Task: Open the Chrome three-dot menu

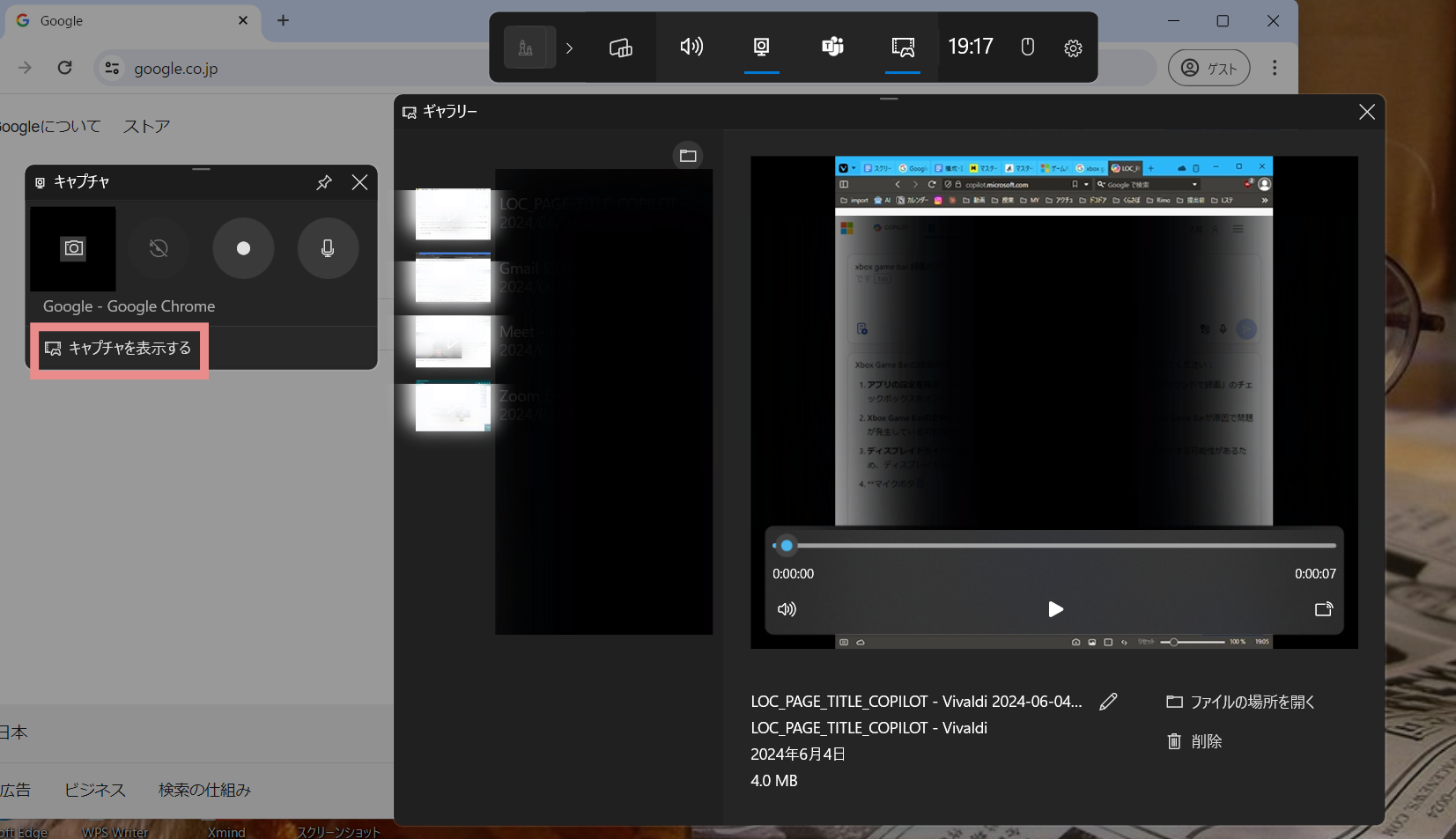Action: (1275, 68)
